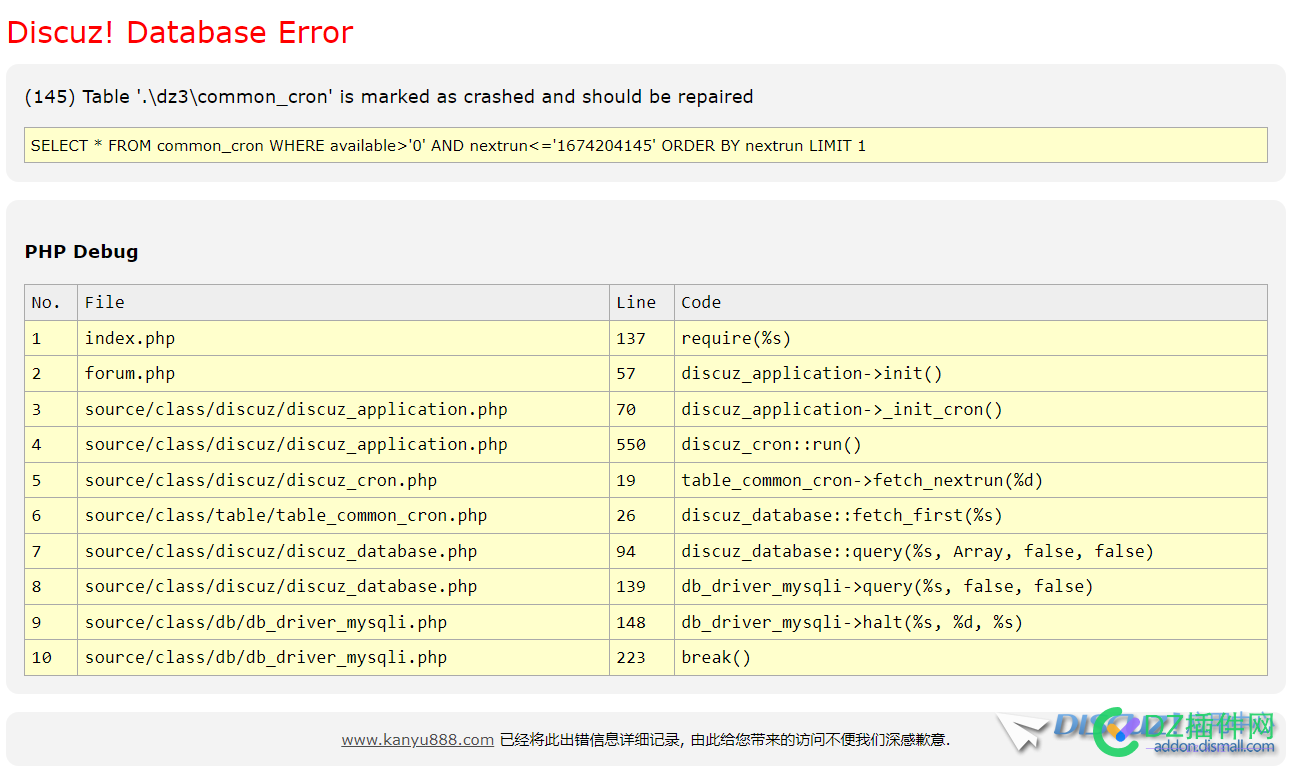Select 'db_driver_mysqli->halt(%s, %d, %s)' cell
1293x772 pixels.
(971, 622)
